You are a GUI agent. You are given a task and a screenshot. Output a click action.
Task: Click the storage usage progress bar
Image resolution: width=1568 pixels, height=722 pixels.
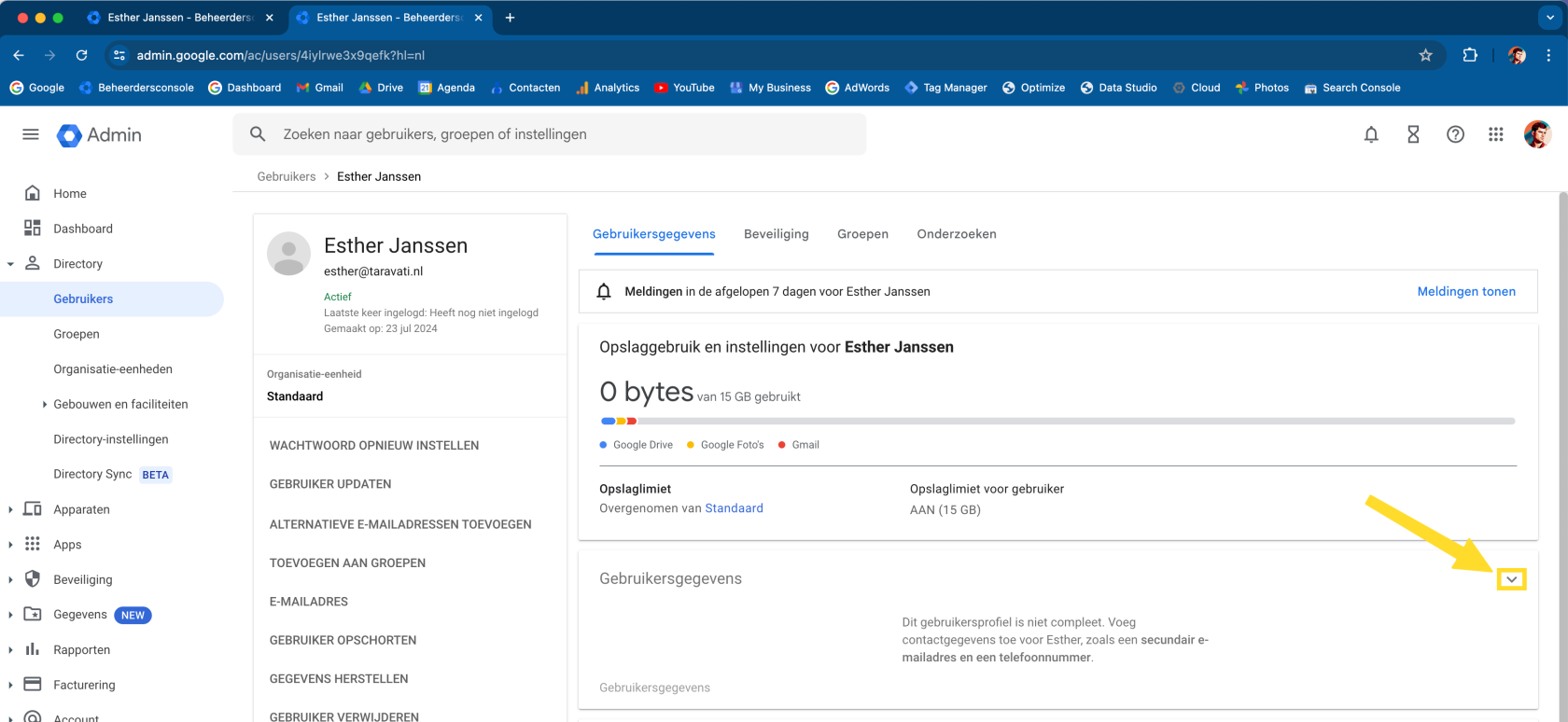[1057, 422]
